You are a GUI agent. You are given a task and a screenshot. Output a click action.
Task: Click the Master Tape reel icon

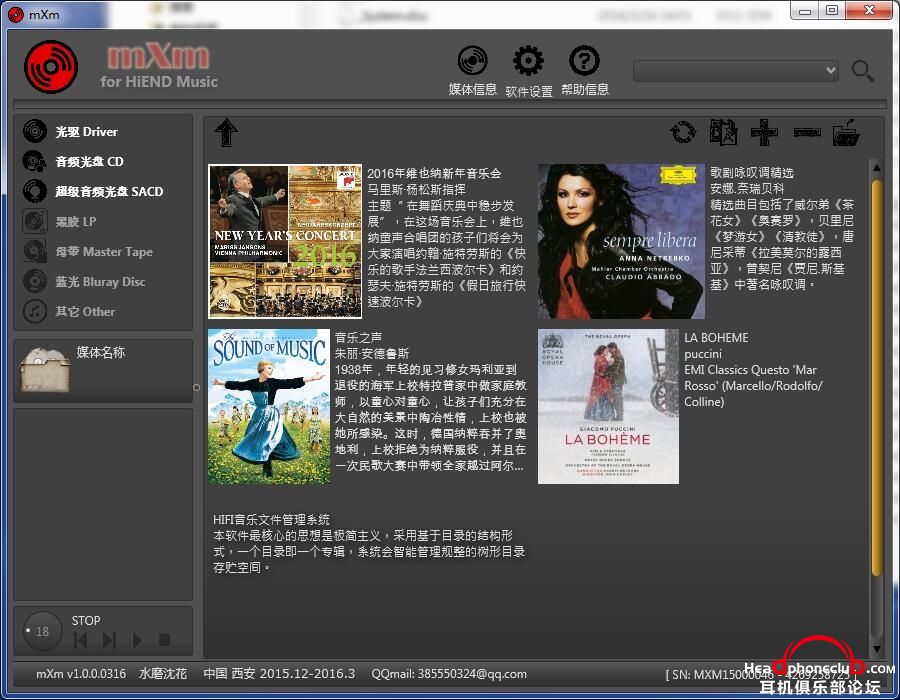point(34,251)
